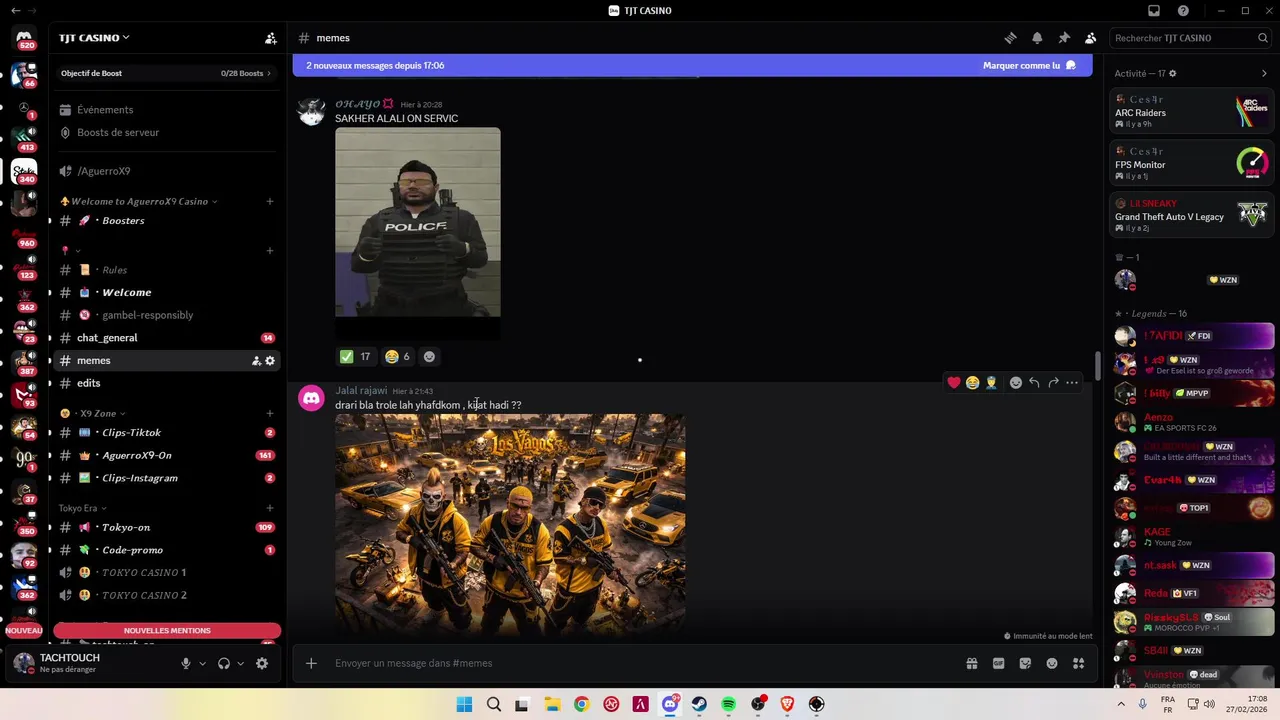Collapse the Tokyo Era category
Screen dimensions: 1280x720
pyautogui.click(x=82, y=508)
